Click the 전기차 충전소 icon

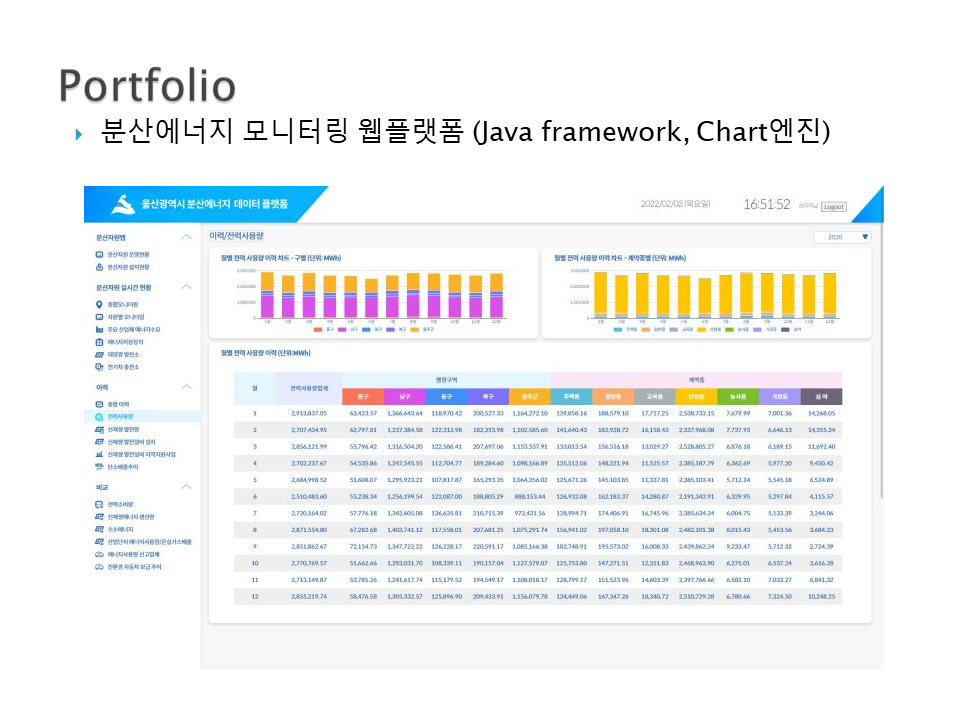[99, 367]
